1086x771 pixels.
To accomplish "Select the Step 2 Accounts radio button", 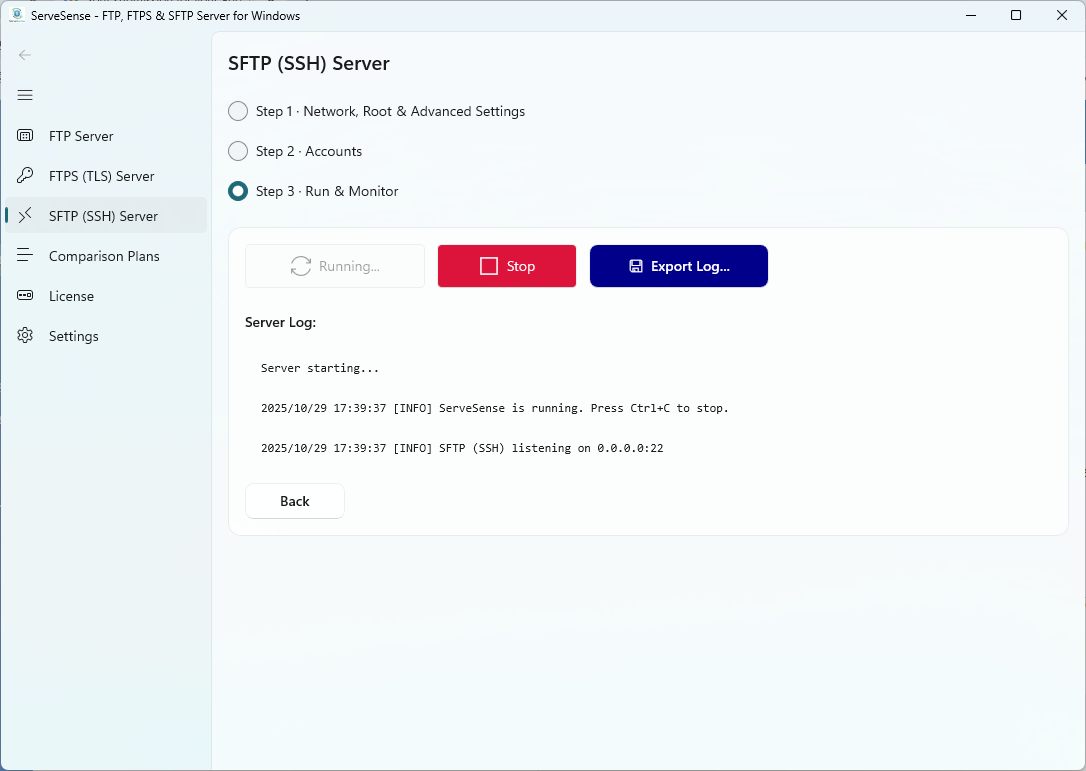I will tap(238, 151).
